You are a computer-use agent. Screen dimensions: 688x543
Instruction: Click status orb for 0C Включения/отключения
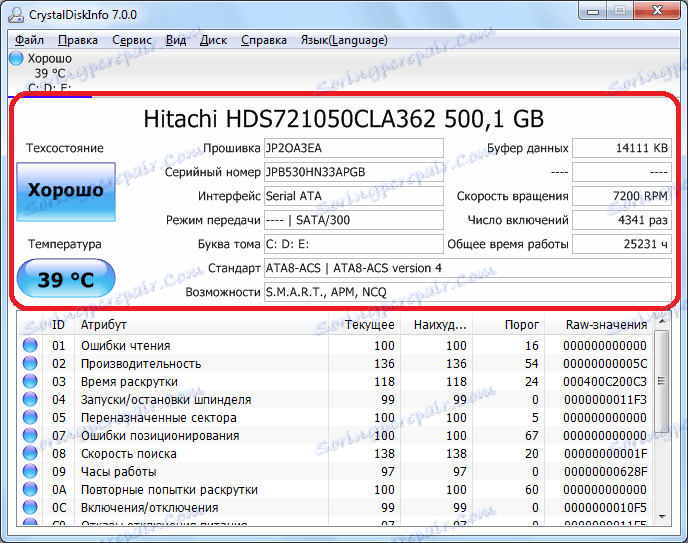pyautogui.click(x=30, y=507)
